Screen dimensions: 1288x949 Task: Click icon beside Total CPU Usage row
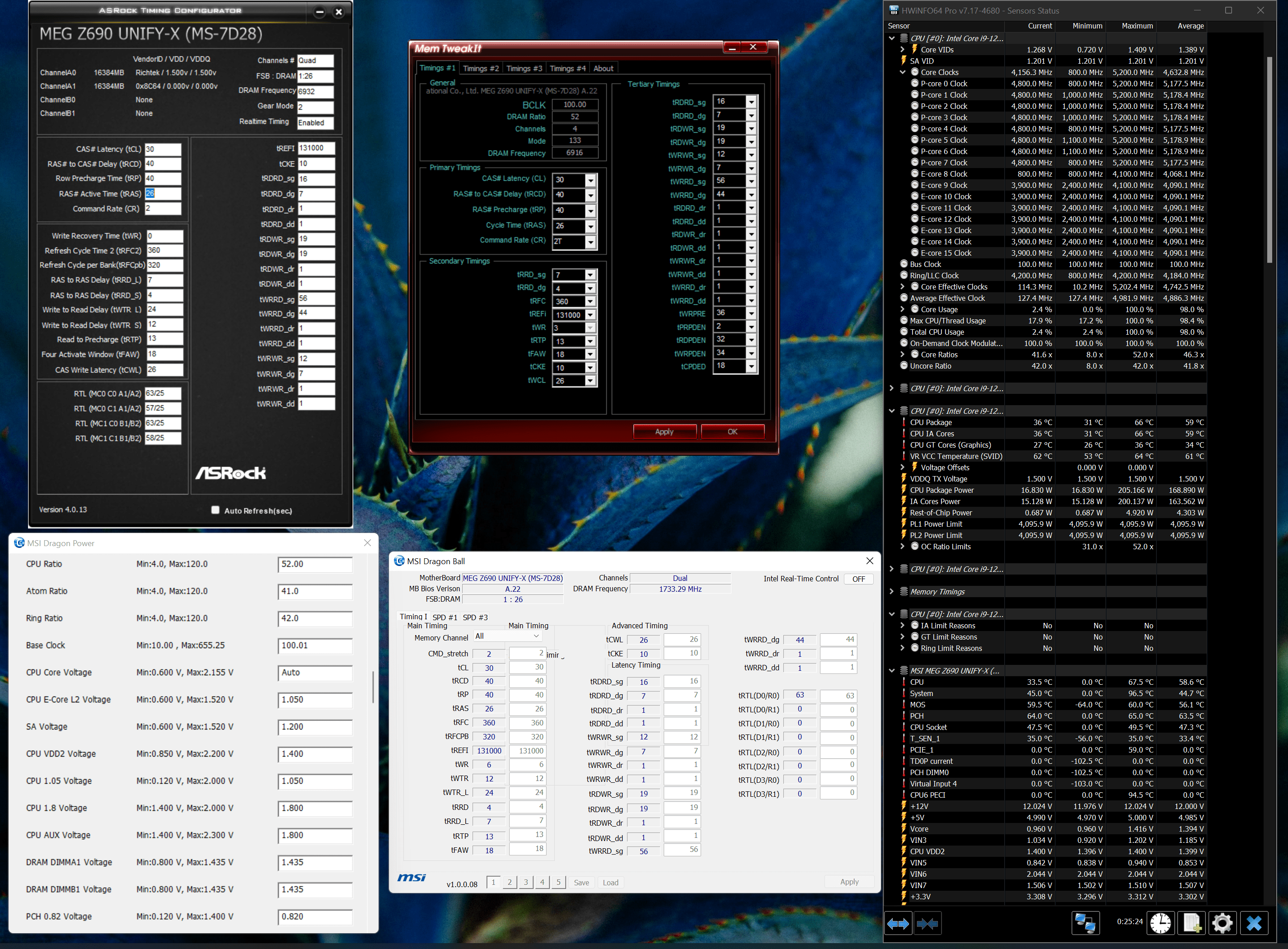(x=904, y=332)
